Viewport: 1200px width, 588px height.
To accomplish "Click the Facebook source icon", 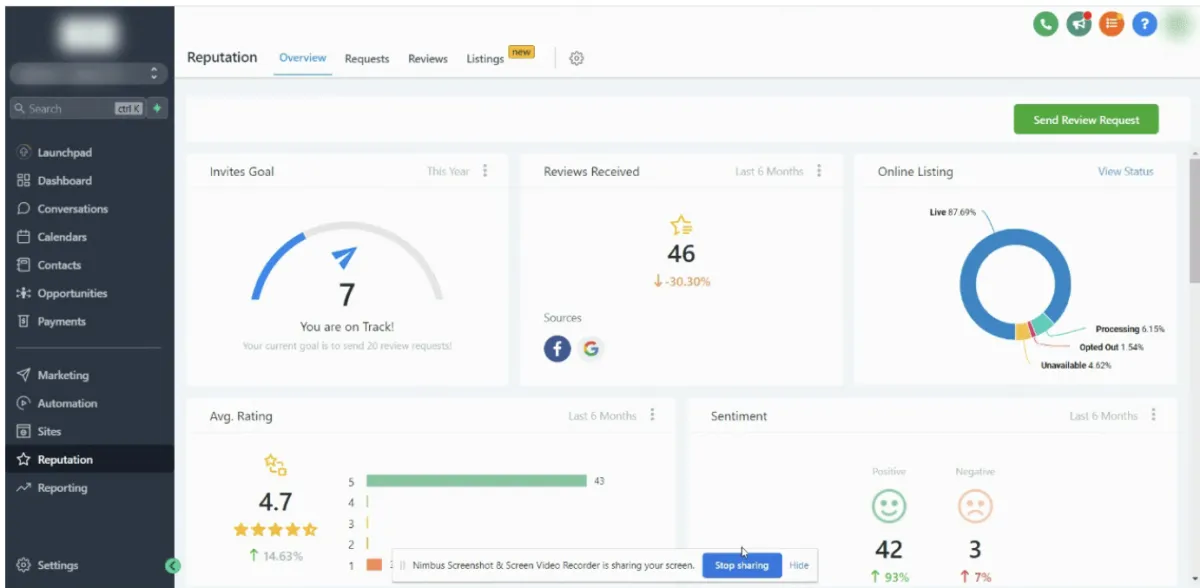I will point(557,348).
